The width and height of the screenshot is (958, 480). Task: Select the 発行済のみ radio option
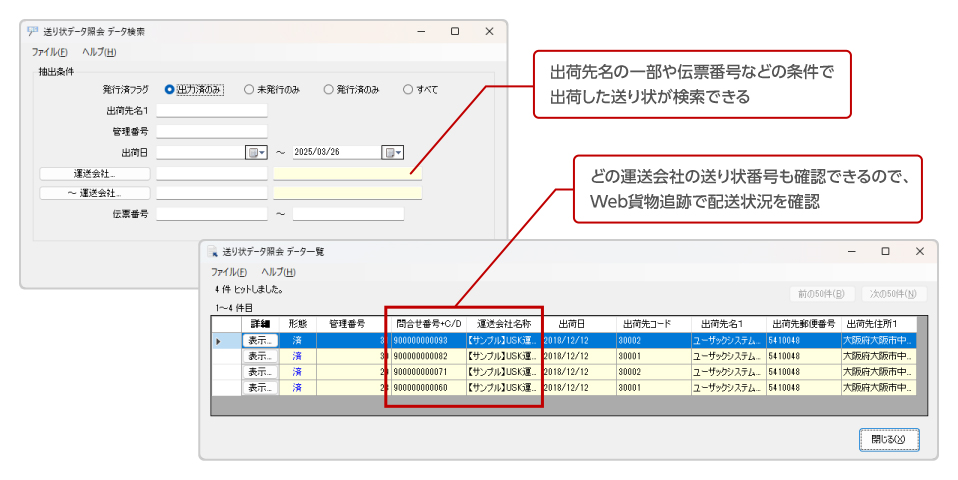tap(328, 90)
